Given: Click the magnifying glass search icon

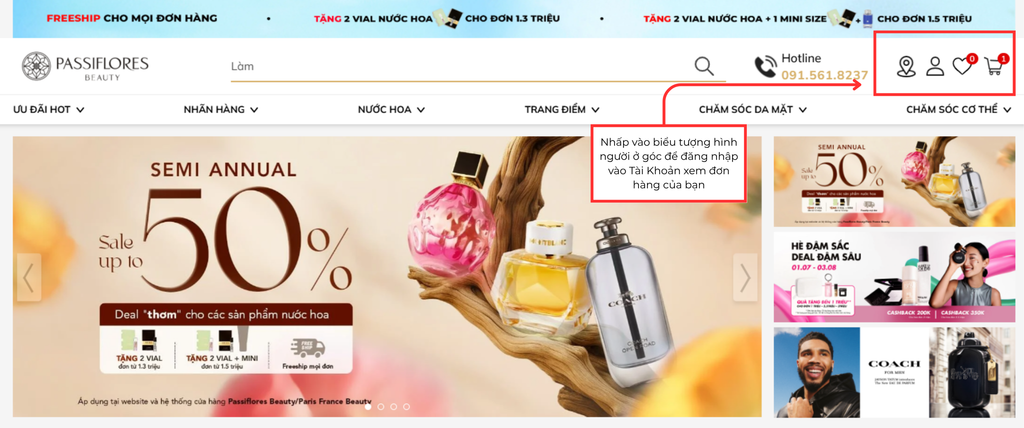Looking at the screenshot, I should tap(704, 66).
